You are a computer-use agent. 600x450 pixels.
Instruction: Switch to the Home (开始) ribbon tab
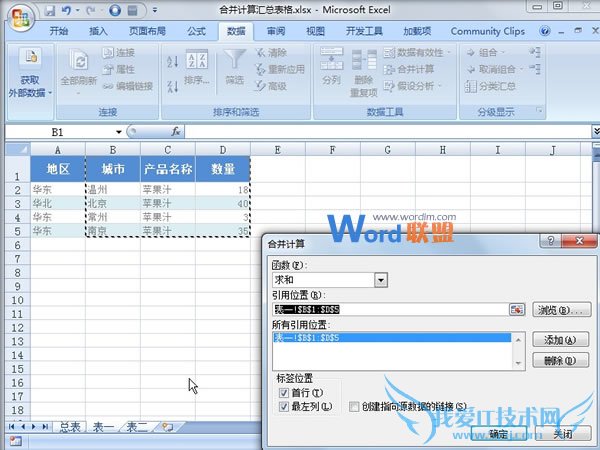pyautogui.click(x=59, y=31)
